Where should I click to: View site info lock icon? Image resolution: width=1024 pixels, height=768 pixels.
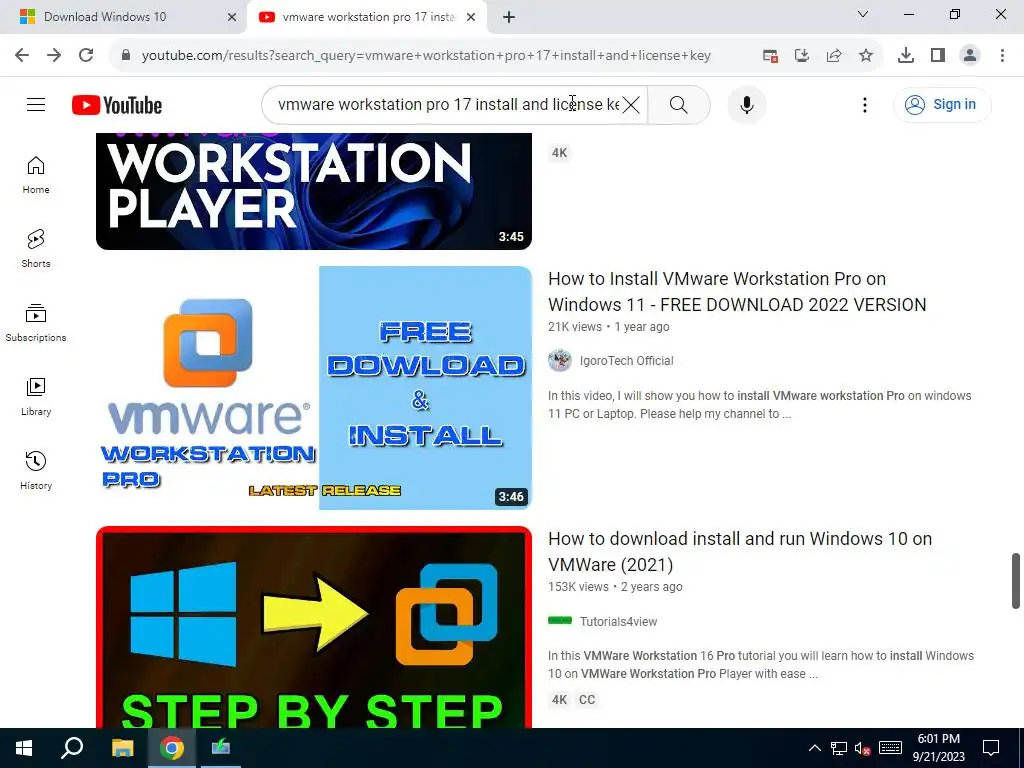[x=126, y=55]
